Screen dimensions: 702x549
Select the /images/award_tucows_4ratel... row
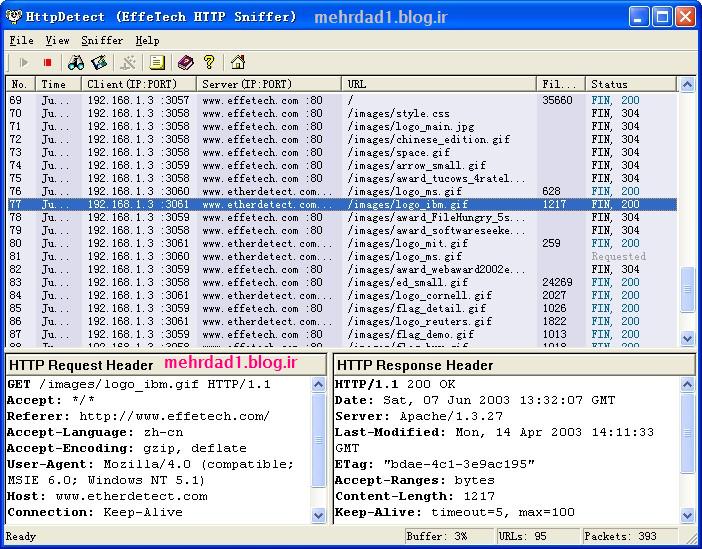[x=342, y=178]
